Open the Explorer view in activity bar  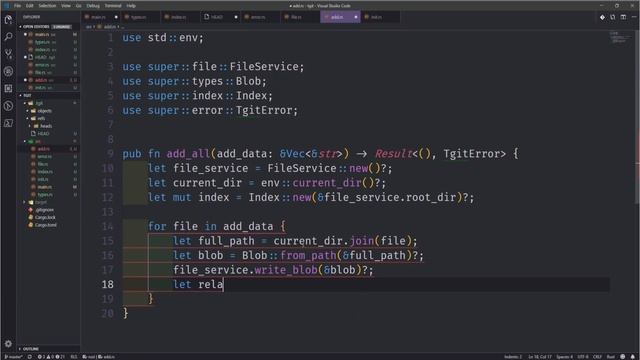click(x=8, y=19)
